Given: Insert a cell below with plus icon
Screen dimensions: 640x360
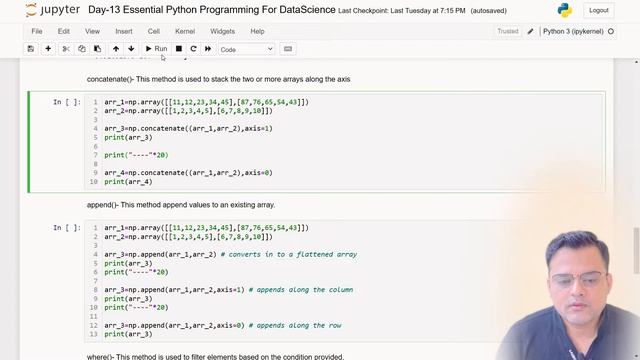Looking at the screenshot, I should 48,49.
